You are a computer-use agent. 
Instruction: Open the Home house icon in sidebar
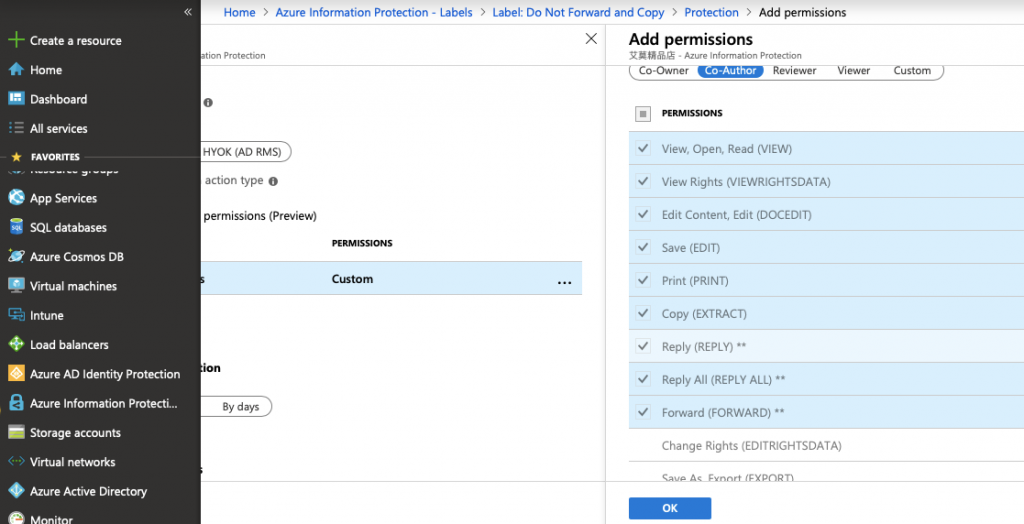[x=16, y=70]
